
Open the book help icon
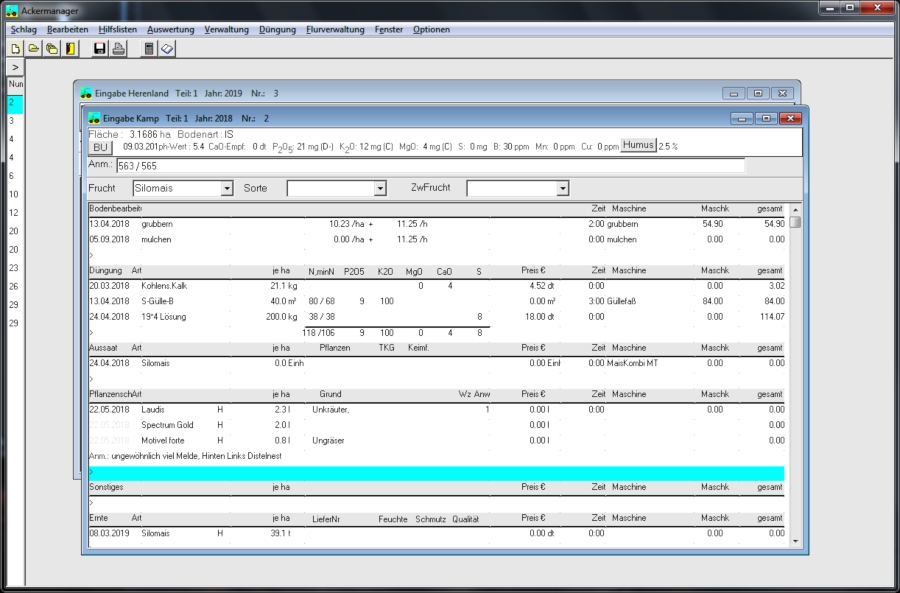tap(167, 48)
